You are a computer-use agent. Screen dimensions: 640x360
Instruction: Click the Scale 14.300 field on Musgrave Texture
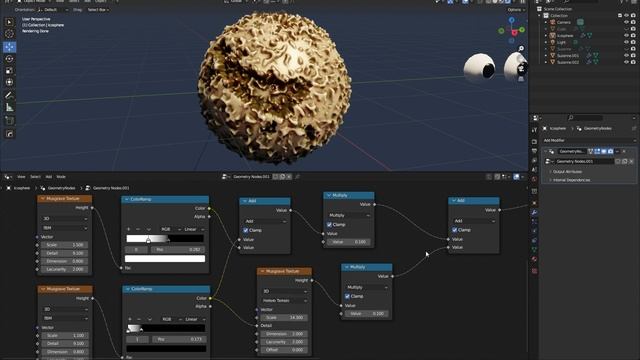pos(284,318)
